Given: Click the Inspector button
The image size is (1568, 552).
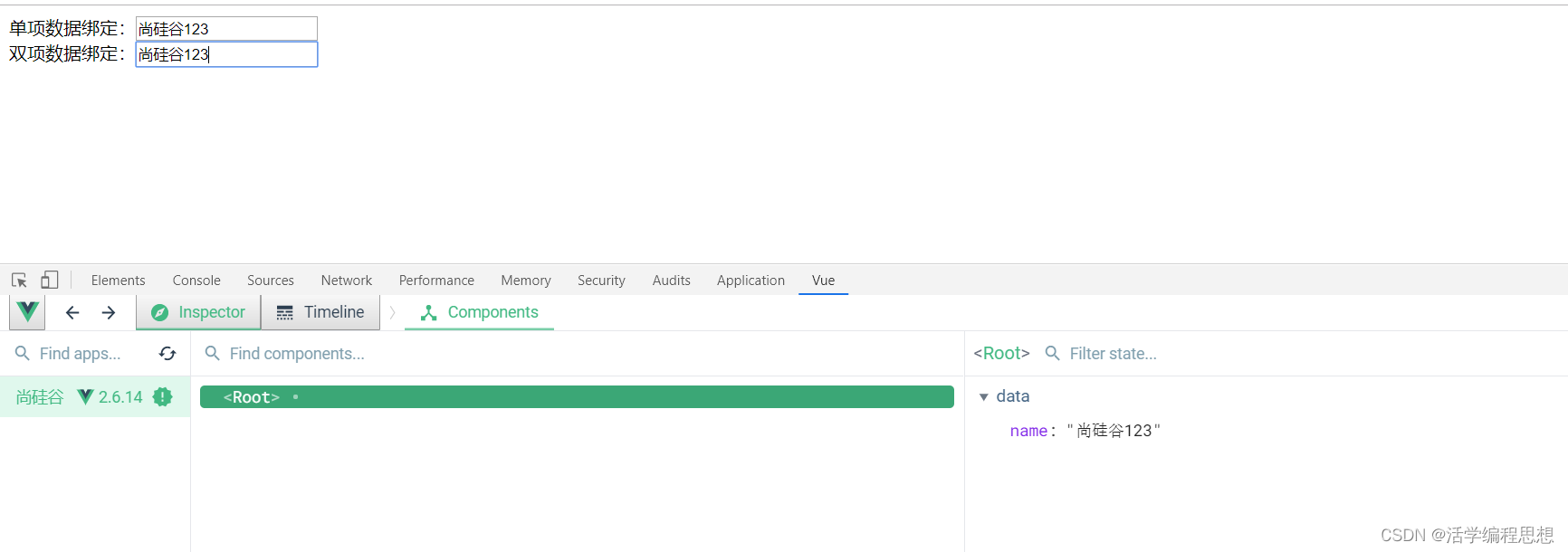Looking at the screenshot, I should (x=198, y=312).
